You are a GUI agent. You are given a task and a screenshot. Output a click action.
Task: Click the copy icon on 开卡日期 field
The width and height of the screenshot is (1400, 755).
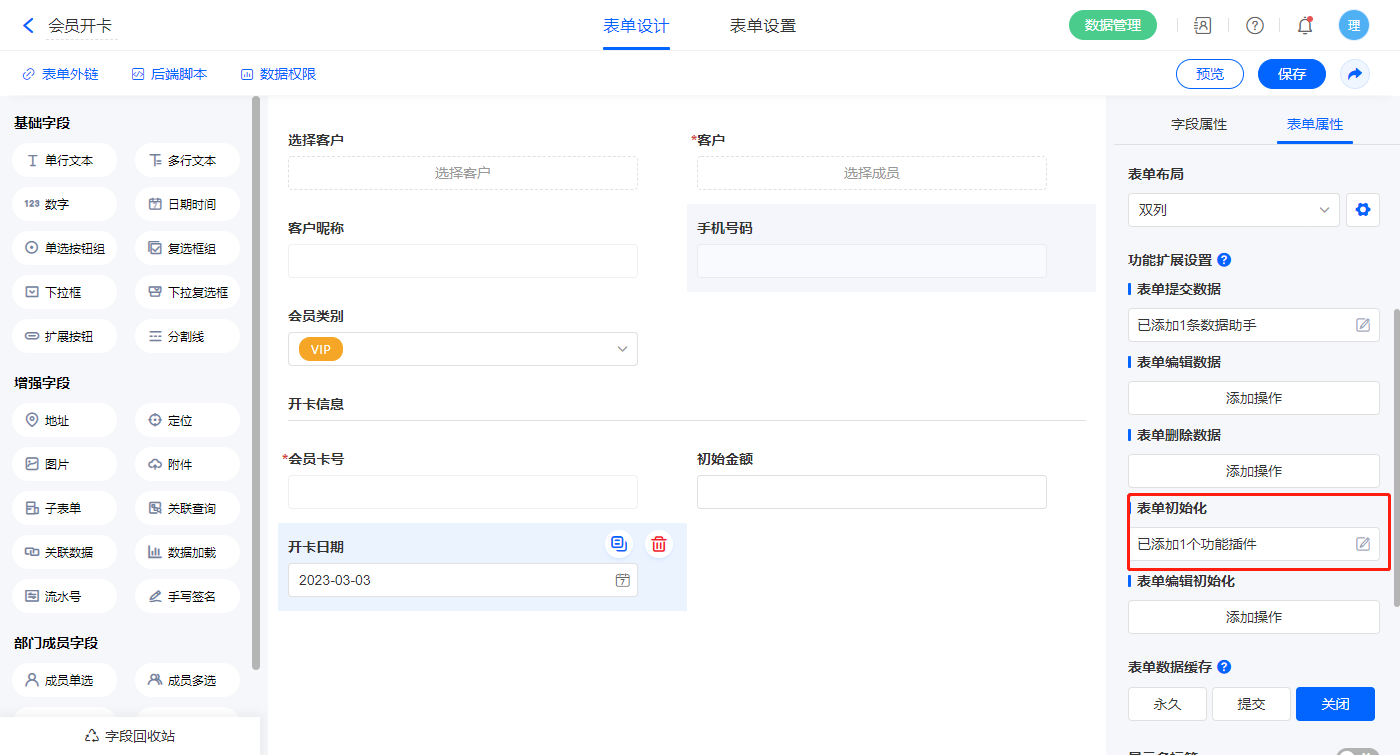click(619, 544)
